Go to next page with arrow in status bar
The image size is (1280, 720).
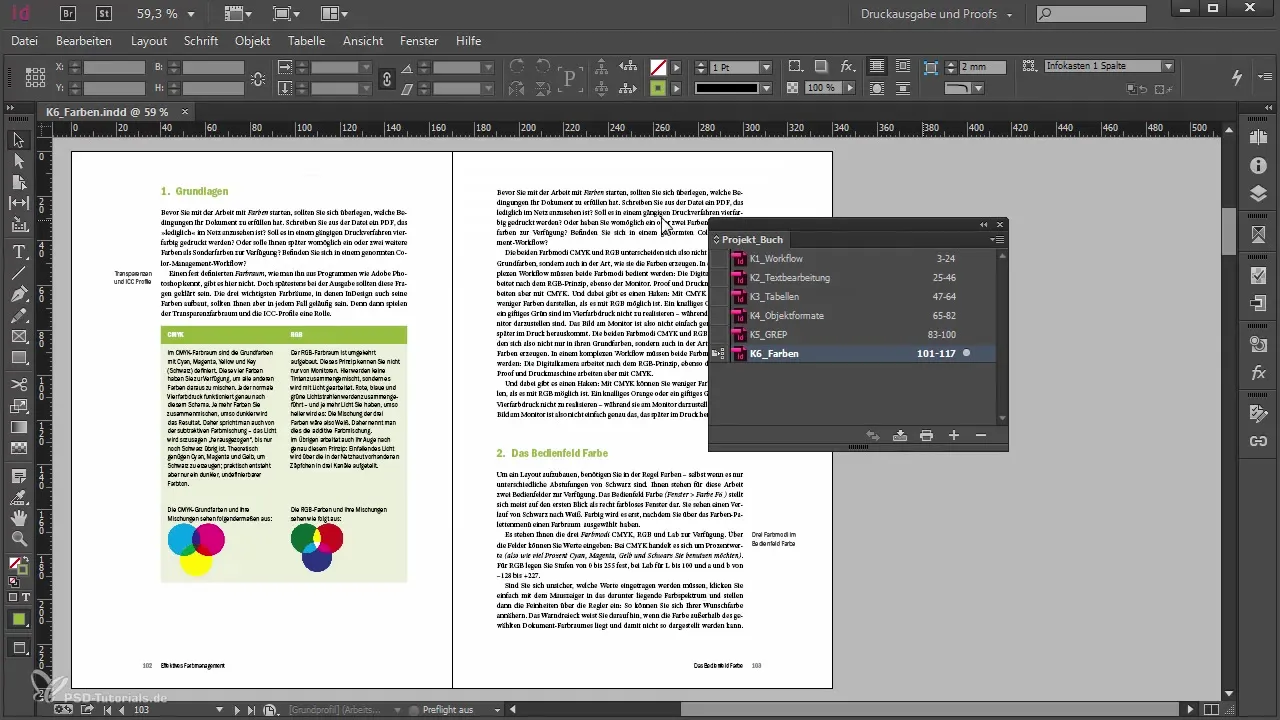point(237,709)
